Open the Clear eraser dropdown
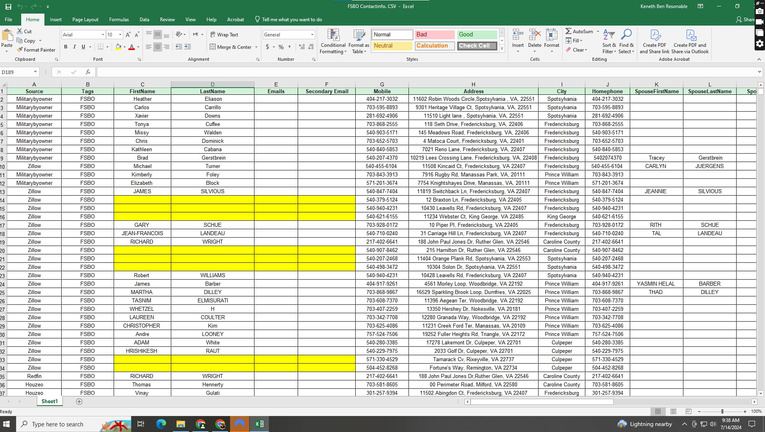Image resolution: width=765 pixels, height=432 pixels. (576, 50)
